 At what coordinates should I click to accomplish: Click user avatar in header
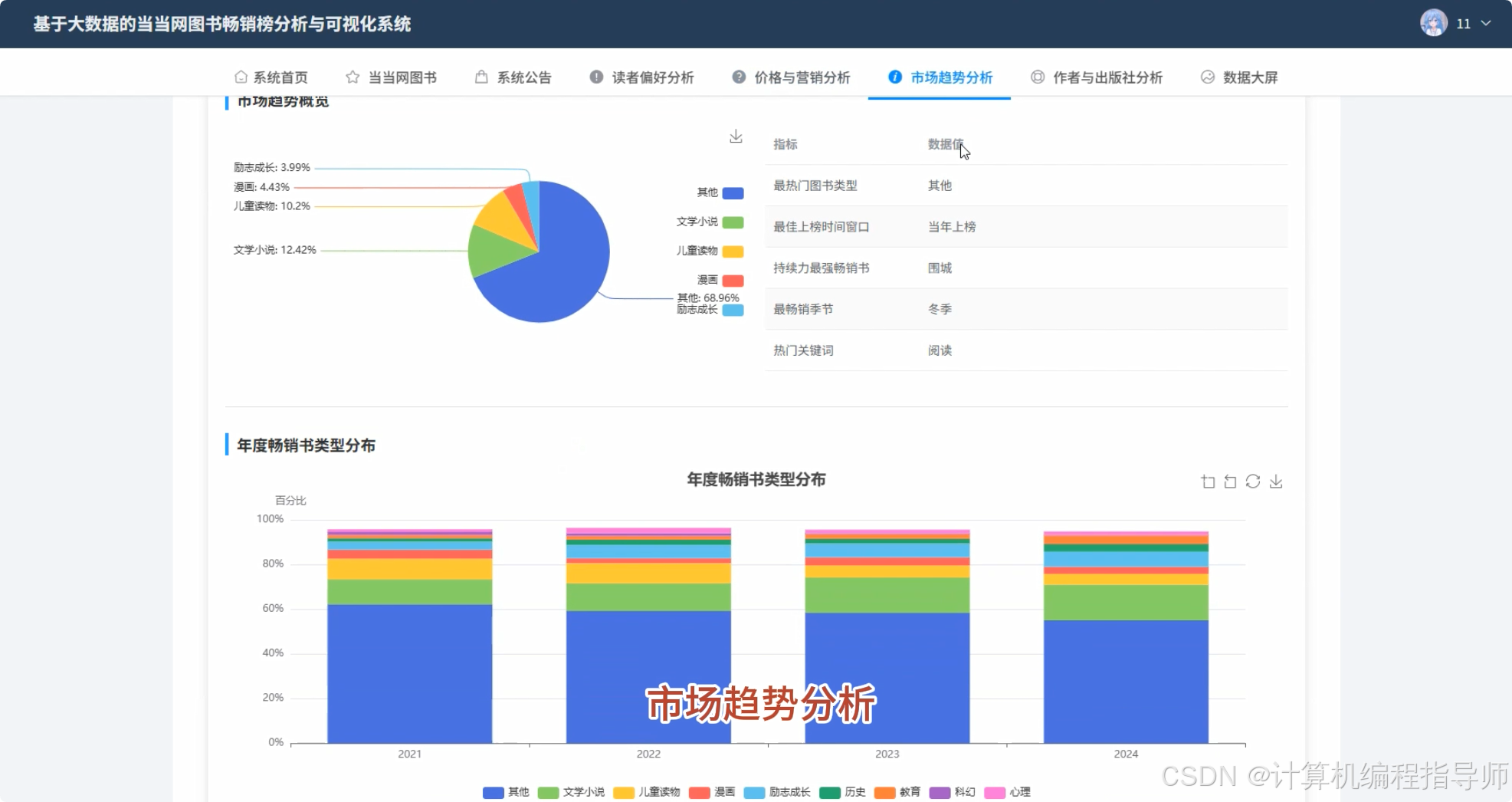(x=1433, y=23)
